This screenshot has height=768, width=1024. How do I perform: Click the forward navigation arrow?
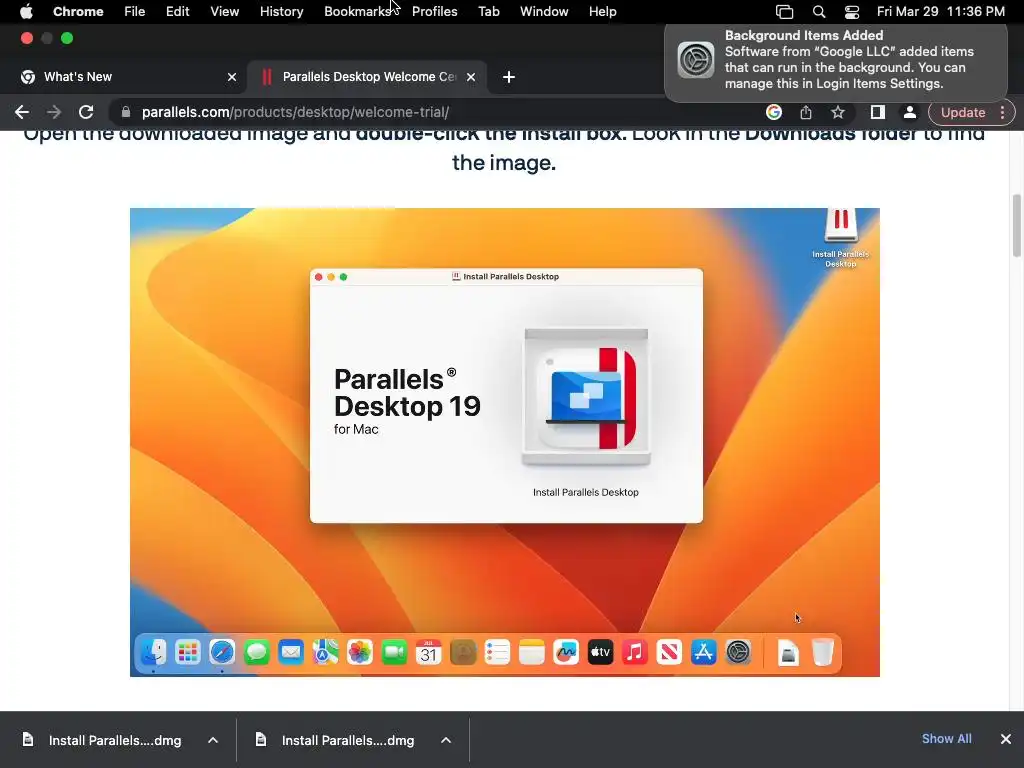[54, 112]
